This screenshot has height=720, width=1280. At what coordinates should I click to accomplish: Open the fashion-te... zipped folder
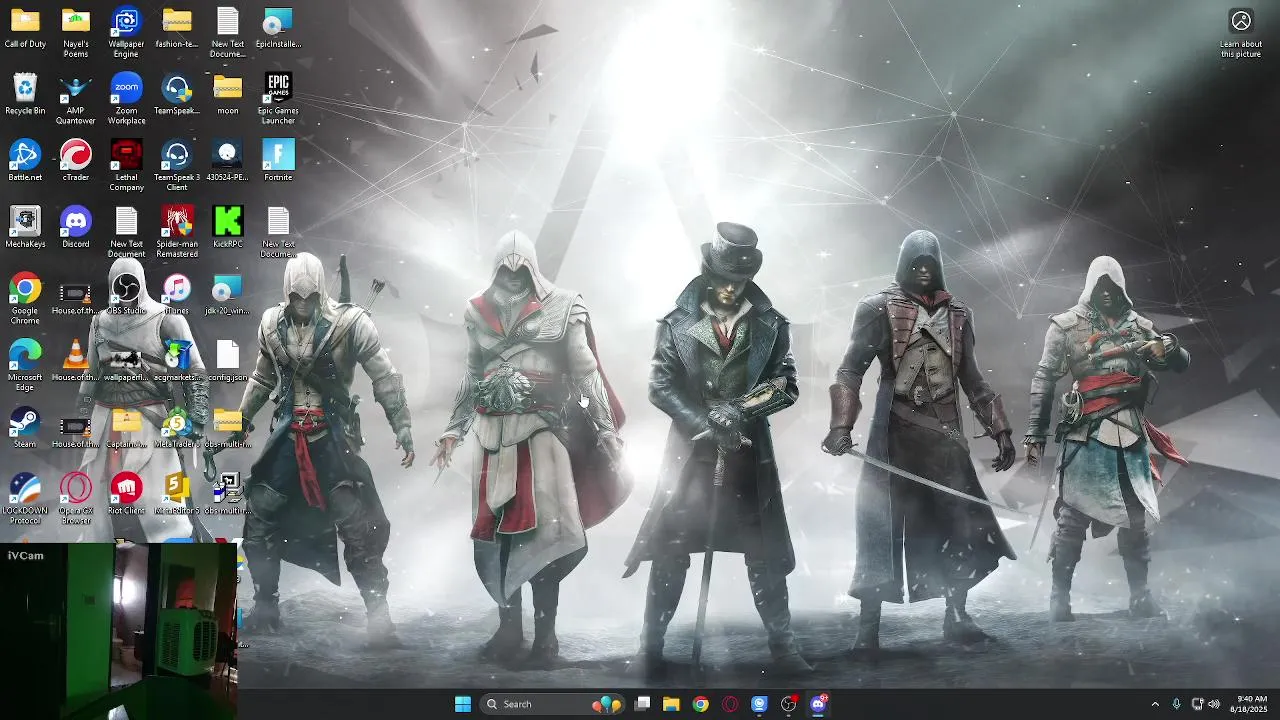(x=177, y=28)
